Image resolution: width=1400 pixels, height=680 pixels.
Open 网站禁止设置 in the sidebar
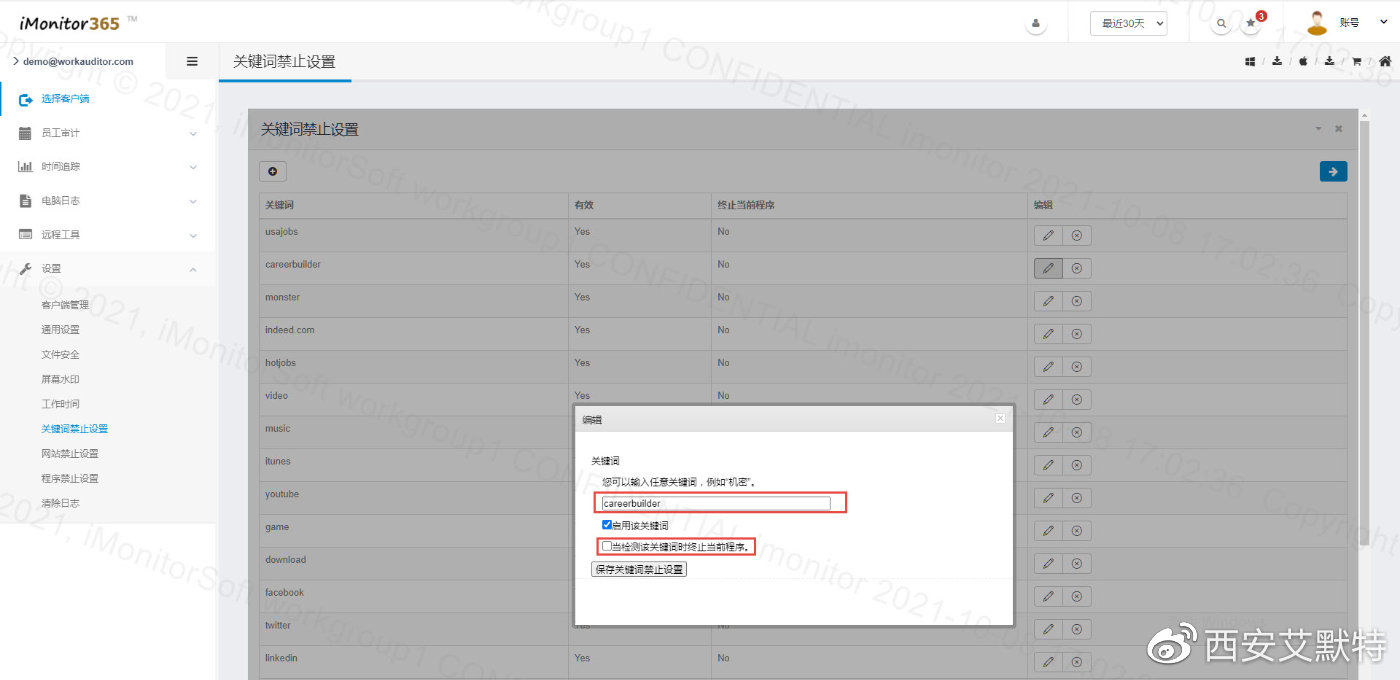coord(70,454)
